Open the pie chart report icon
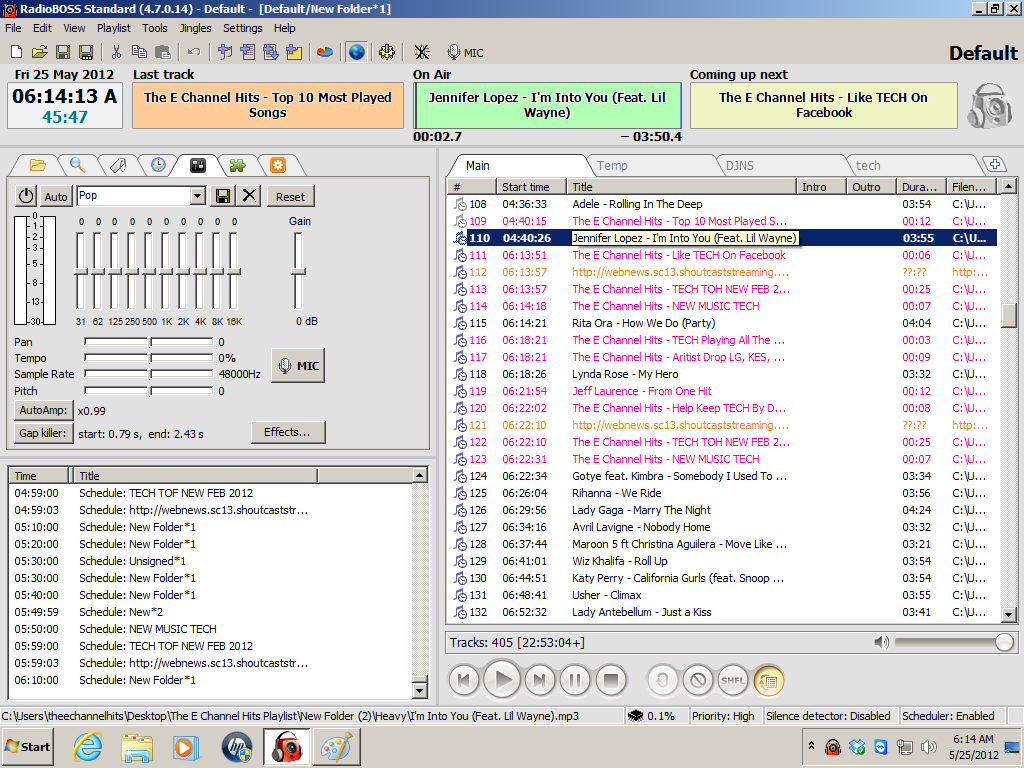 pos(325,52)
